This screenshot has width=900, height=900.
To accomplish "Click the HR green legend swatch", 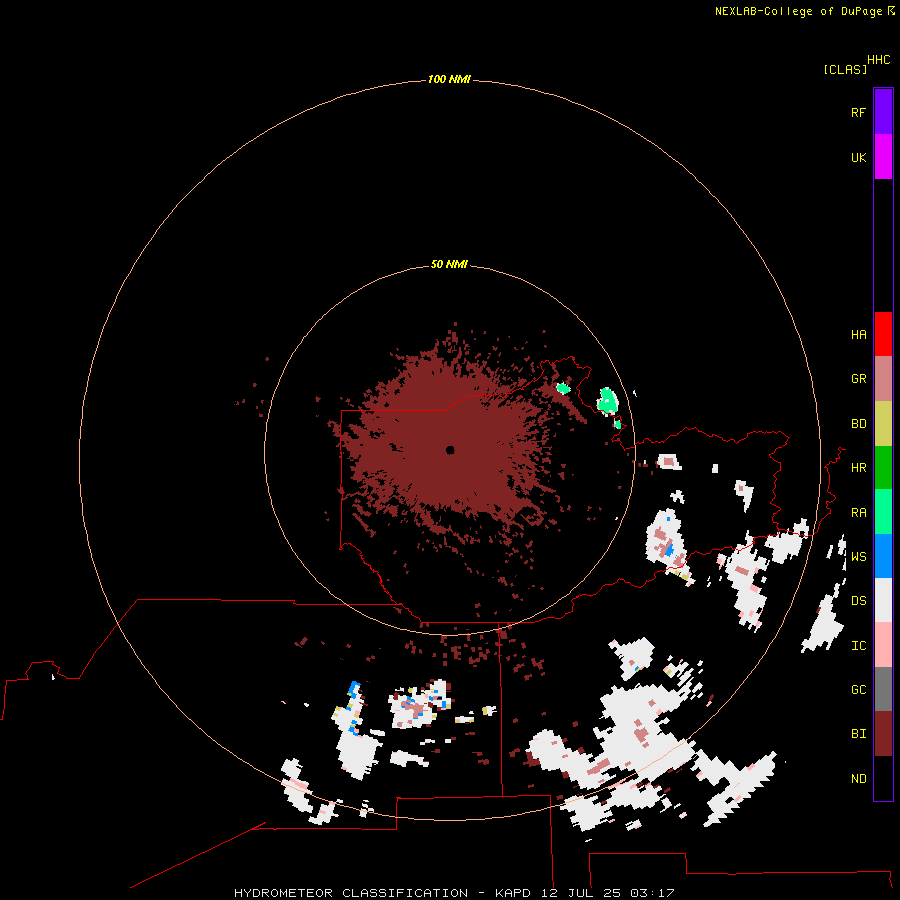I will [883, 468].
